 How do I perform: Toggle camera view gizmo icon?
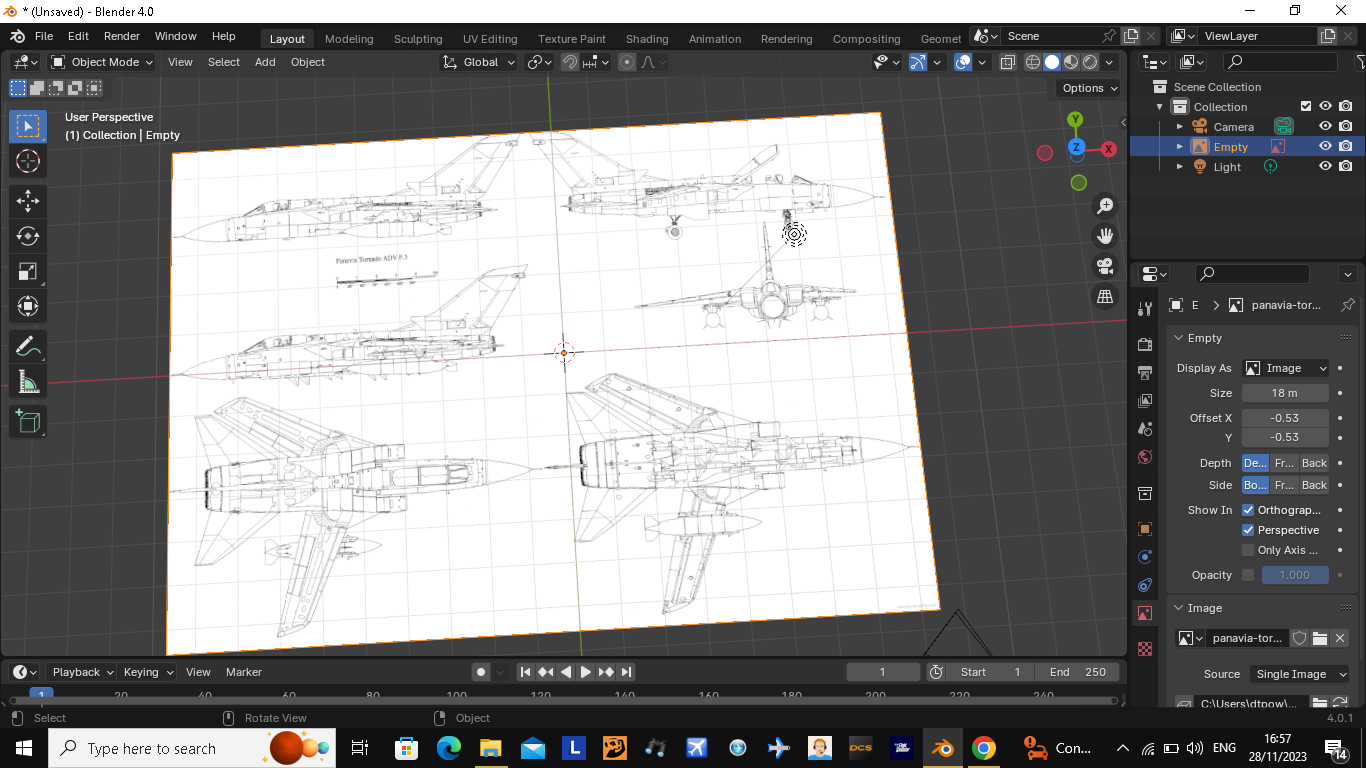[1105, 266]
